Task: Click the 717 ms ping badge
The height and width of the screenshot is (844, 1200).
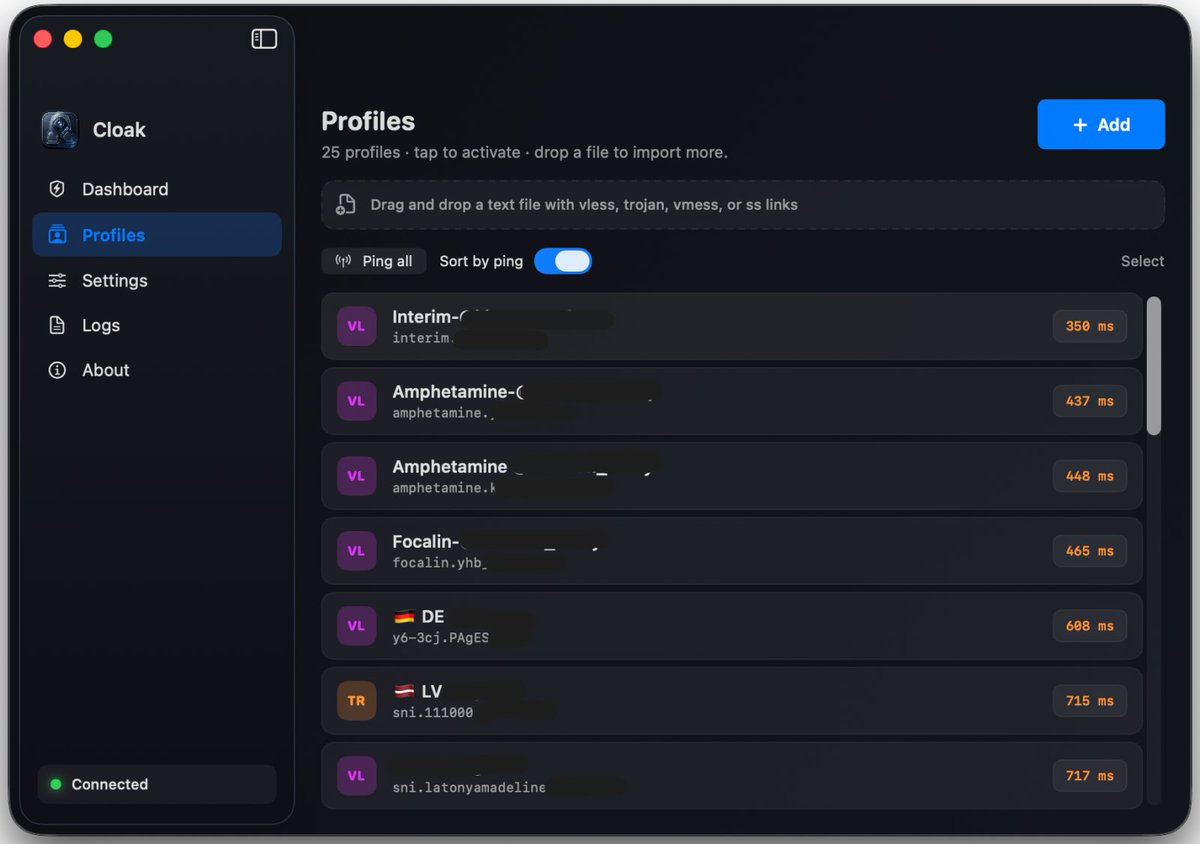Action: [1090, 776]
